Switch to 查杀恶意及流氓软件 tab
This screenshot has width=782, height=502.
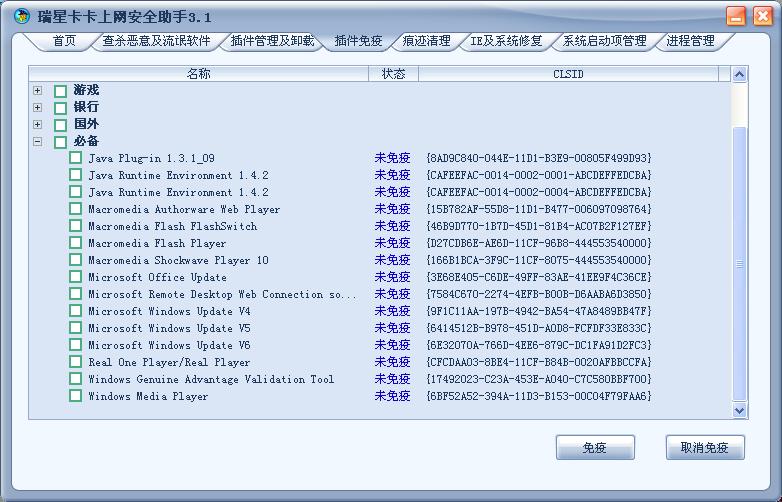pyautogui.click(x=156, y=40)
